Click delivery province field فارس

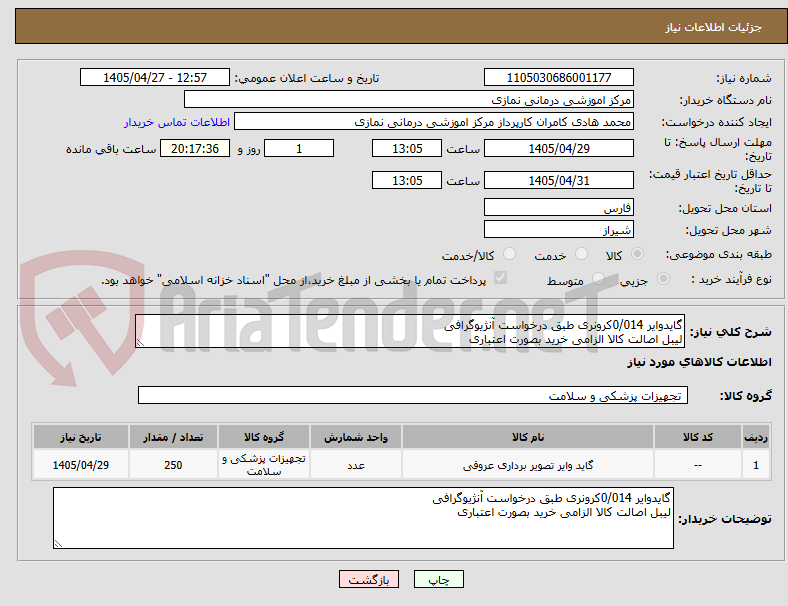558,208
